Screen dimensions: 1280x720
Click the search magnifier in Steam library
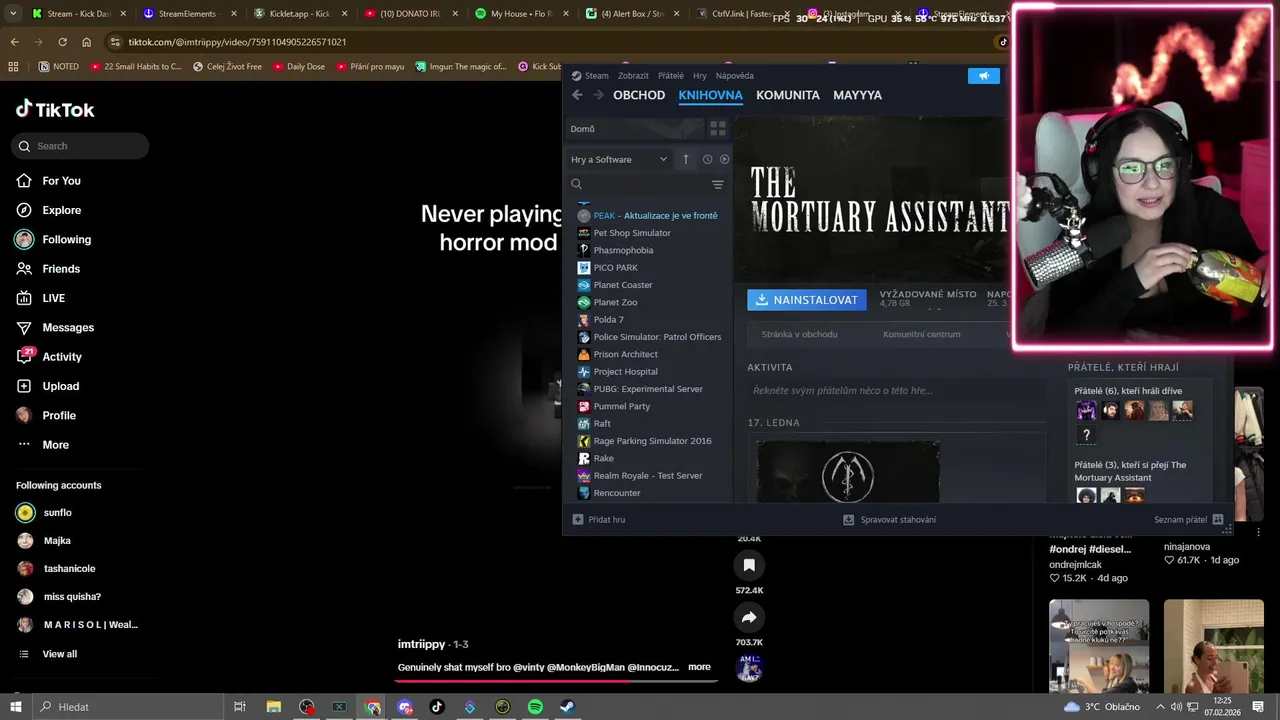[576, 184]
